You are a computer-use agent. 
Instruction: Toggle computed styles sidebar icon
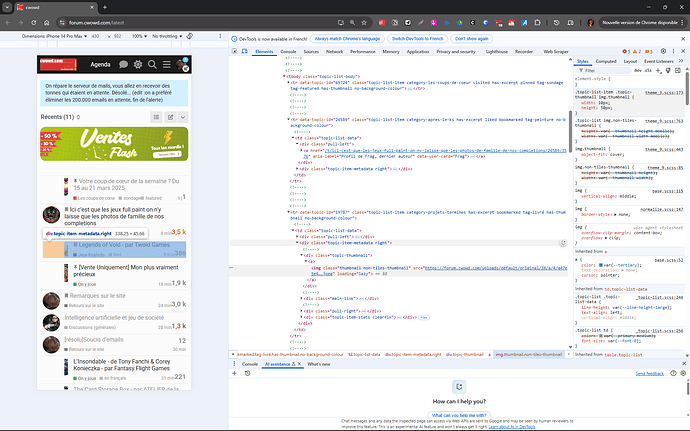click(678, 70)
